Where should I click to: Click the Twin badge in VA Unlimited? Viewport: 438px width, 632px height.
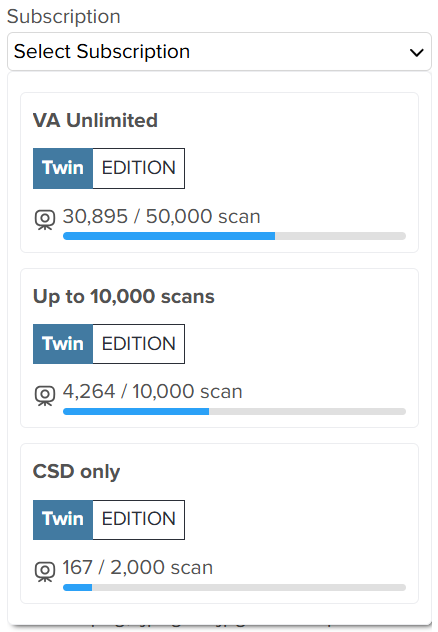[x=63, y=168]
